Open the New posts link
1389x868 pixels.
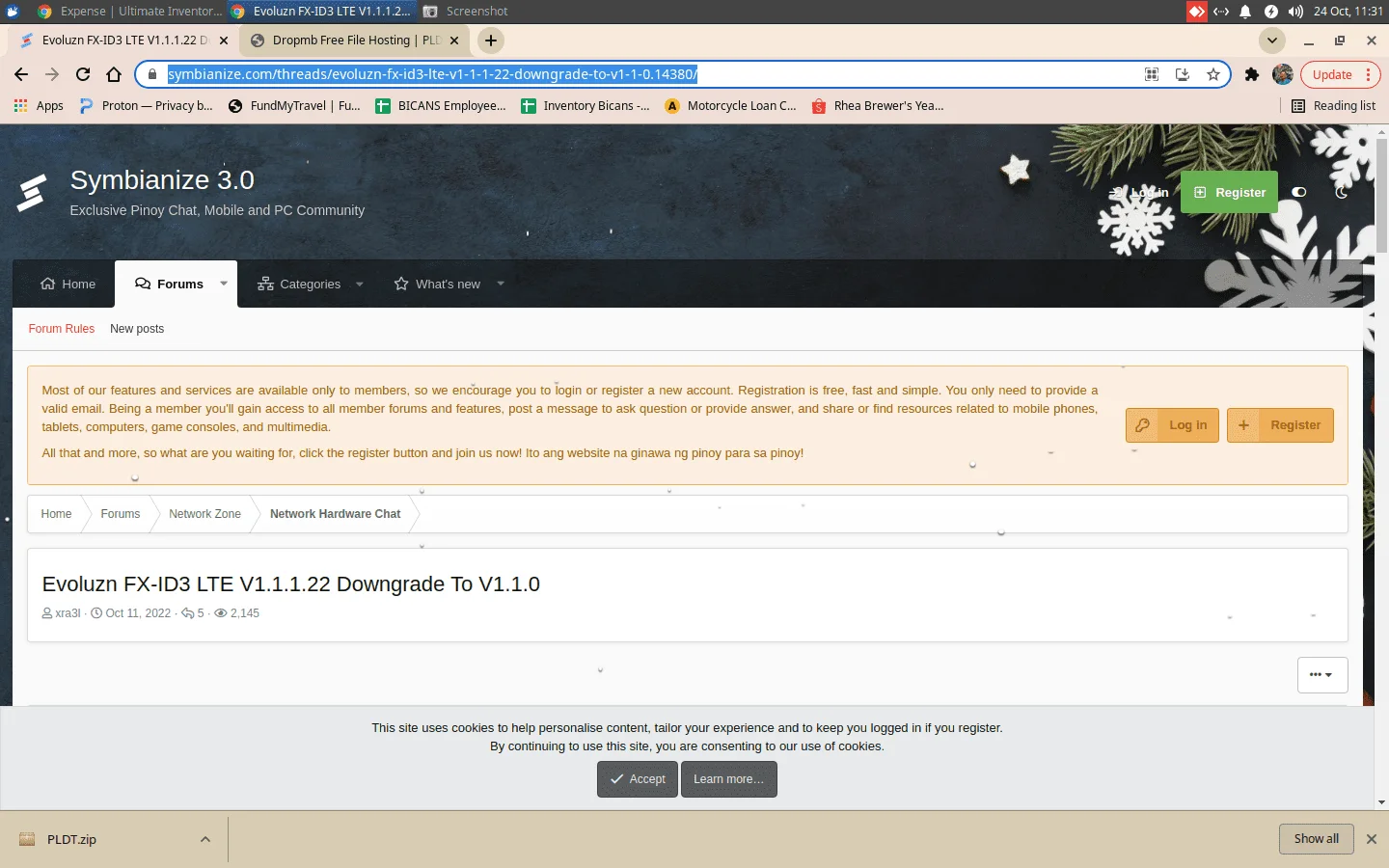[137, 329]
